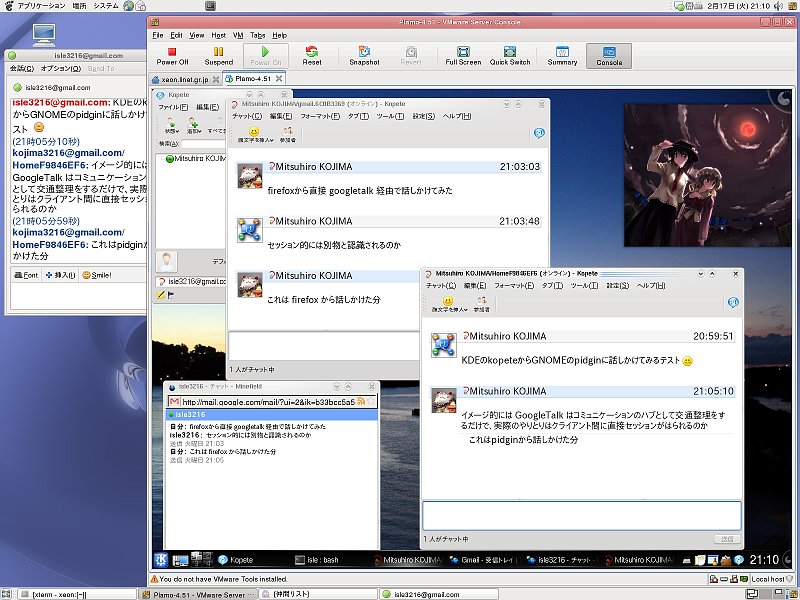Show the VM Summary view
Screen dimensions: 800x600
[x=562, y=56]
